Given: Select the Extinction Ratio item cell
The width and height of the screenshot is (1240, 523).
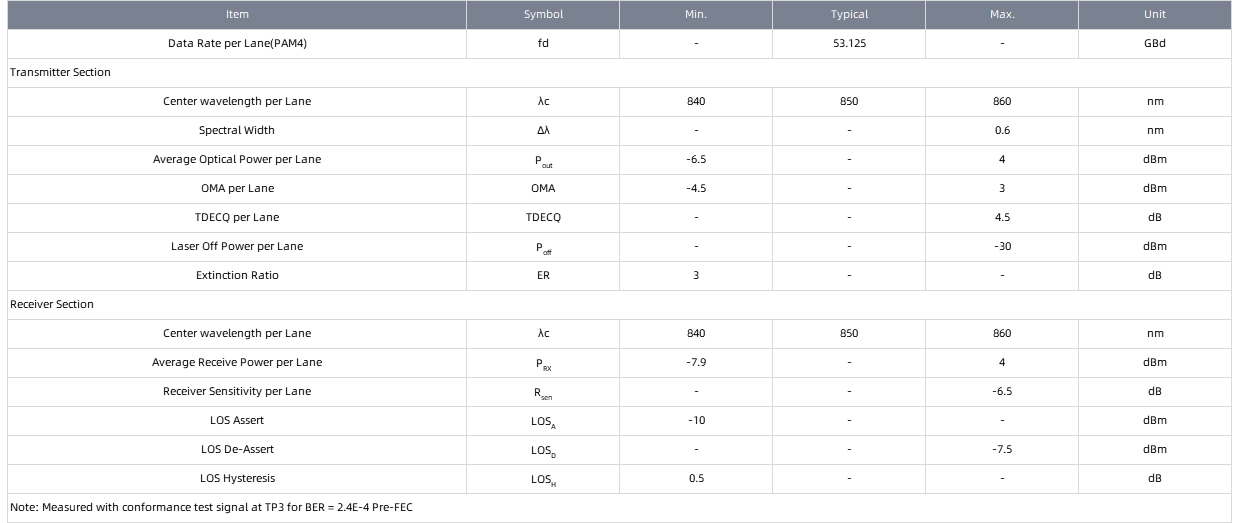Looking at the screenshot, I should (x=237, y=276).
